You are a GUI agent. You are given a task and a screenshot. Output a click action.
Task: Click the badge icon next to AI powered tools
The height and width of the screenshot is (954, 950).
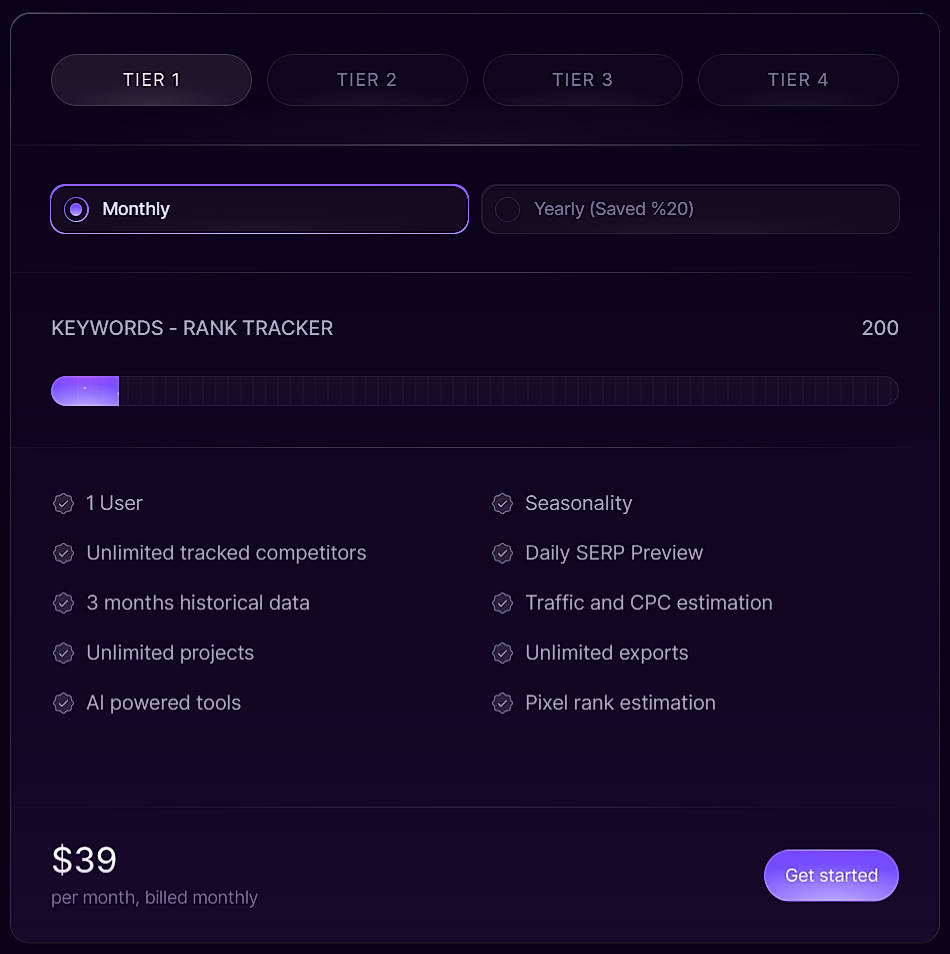(x=63, y=703)
